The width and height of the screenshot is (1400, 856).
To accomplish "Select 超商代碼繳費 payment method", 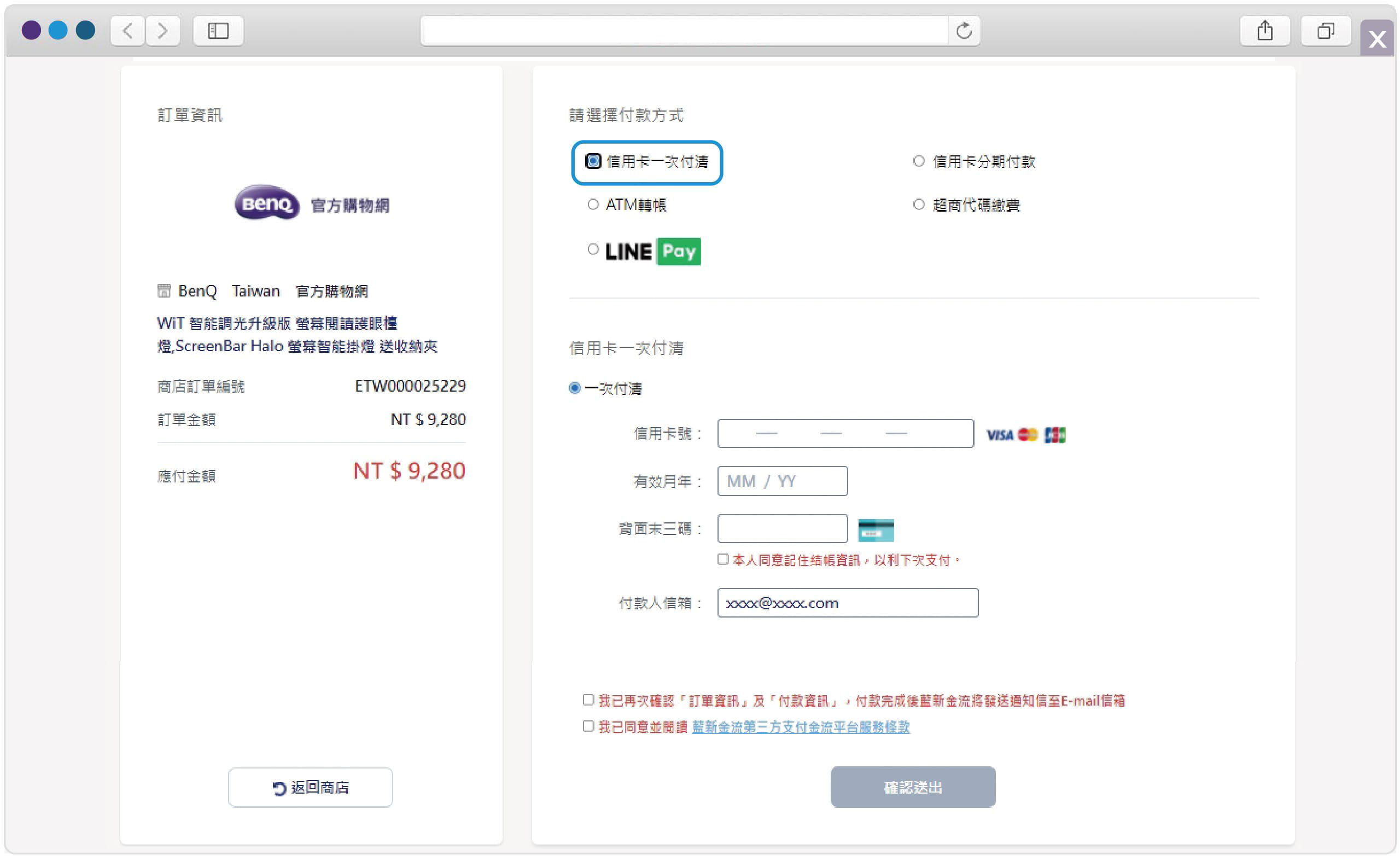I will [919, 205].
